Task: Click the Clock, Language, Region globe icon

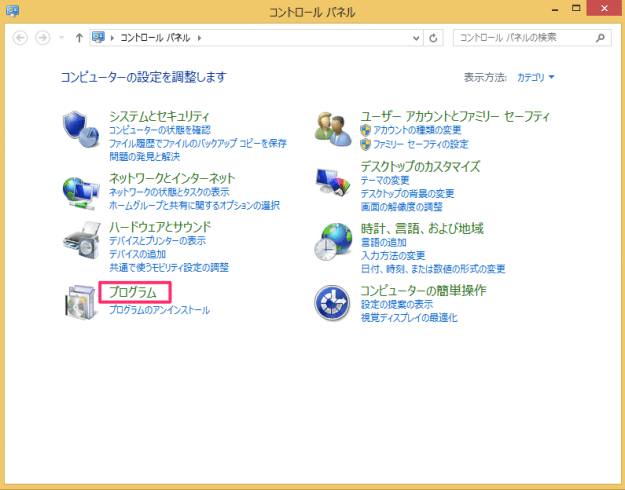Action: 333,242
